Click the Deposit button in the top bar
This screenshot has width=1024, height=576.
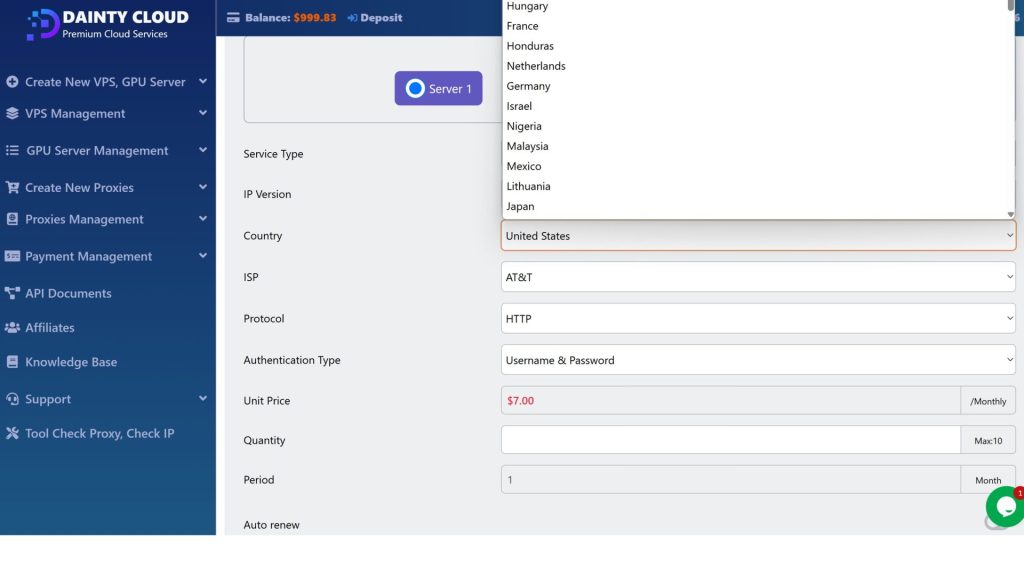coord(374,17)
